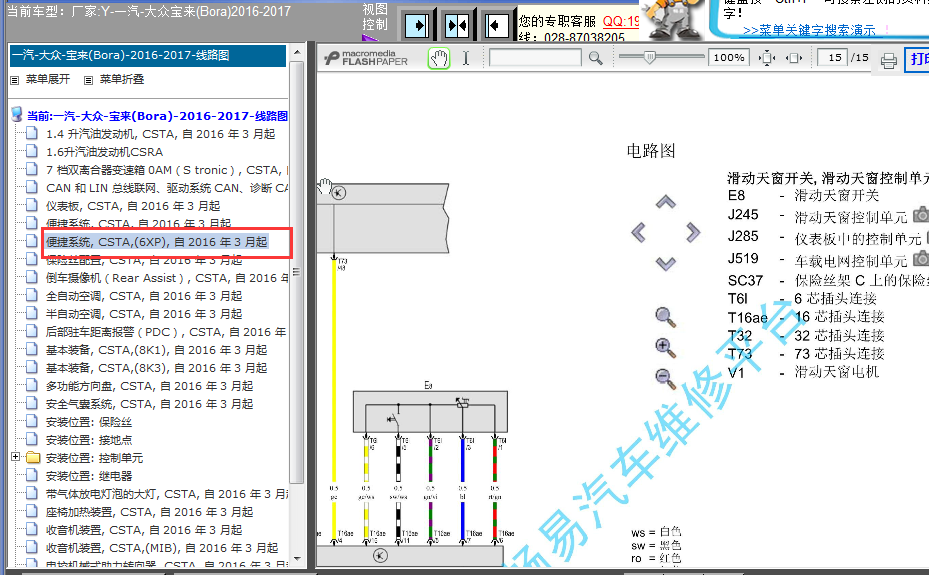Screen dimensions: 929x575
Task: Click the camera icon beside J245
Action: [x=921, y=214]
